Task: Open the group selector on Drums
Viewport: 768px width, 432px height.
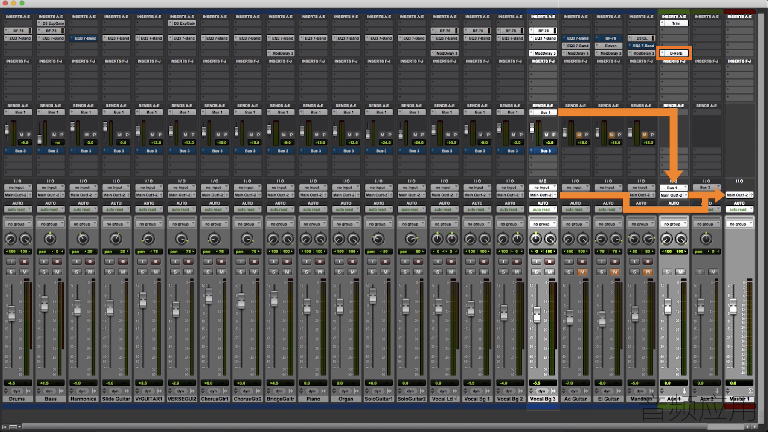Action: click(x=18, y=224)
